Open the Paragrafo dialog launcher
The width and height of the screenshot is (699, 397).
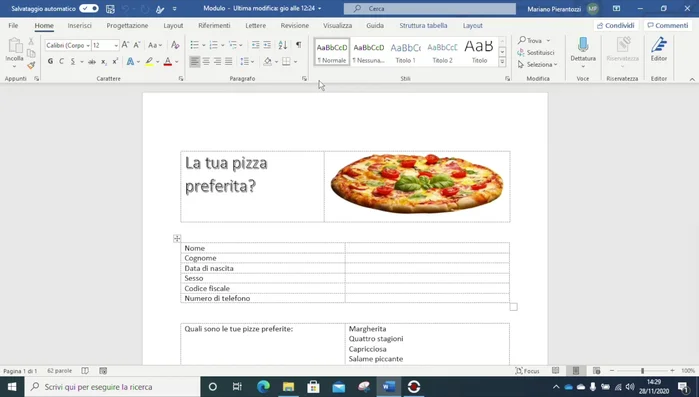(304, 78)
